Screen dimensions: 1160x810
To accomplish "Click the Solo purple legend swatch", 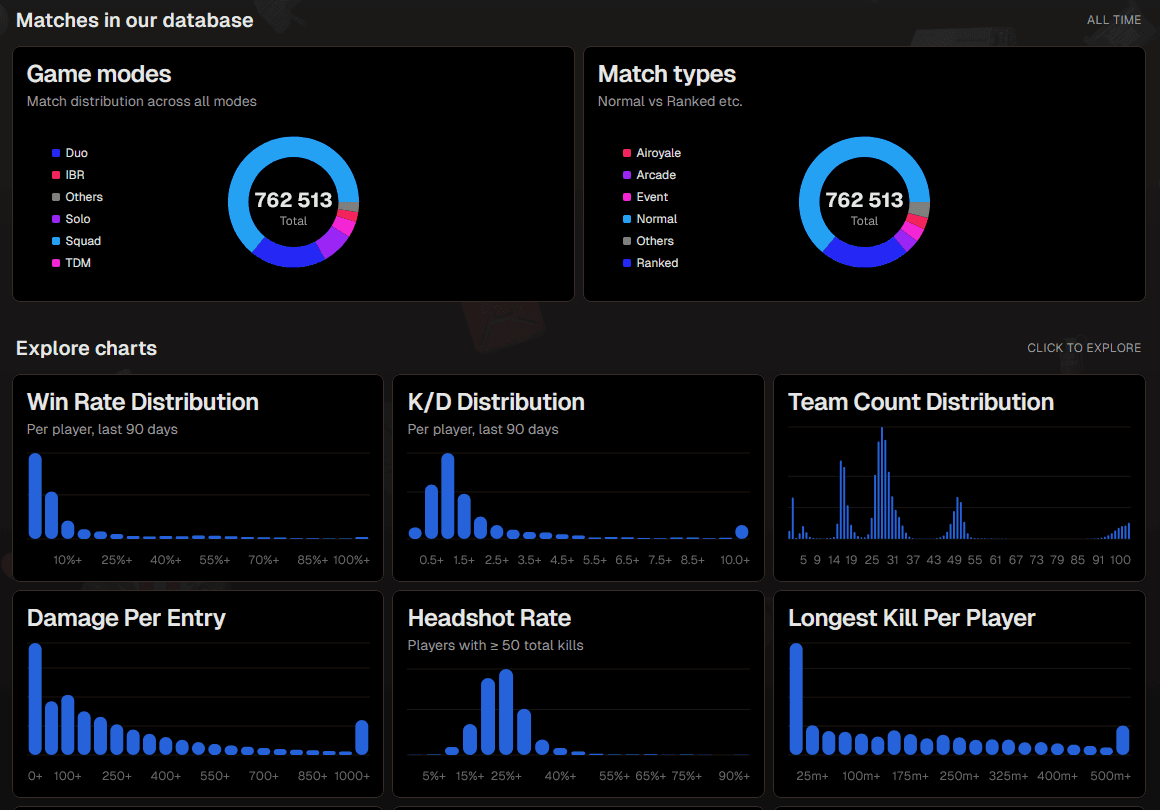I will tap(56, 219).
